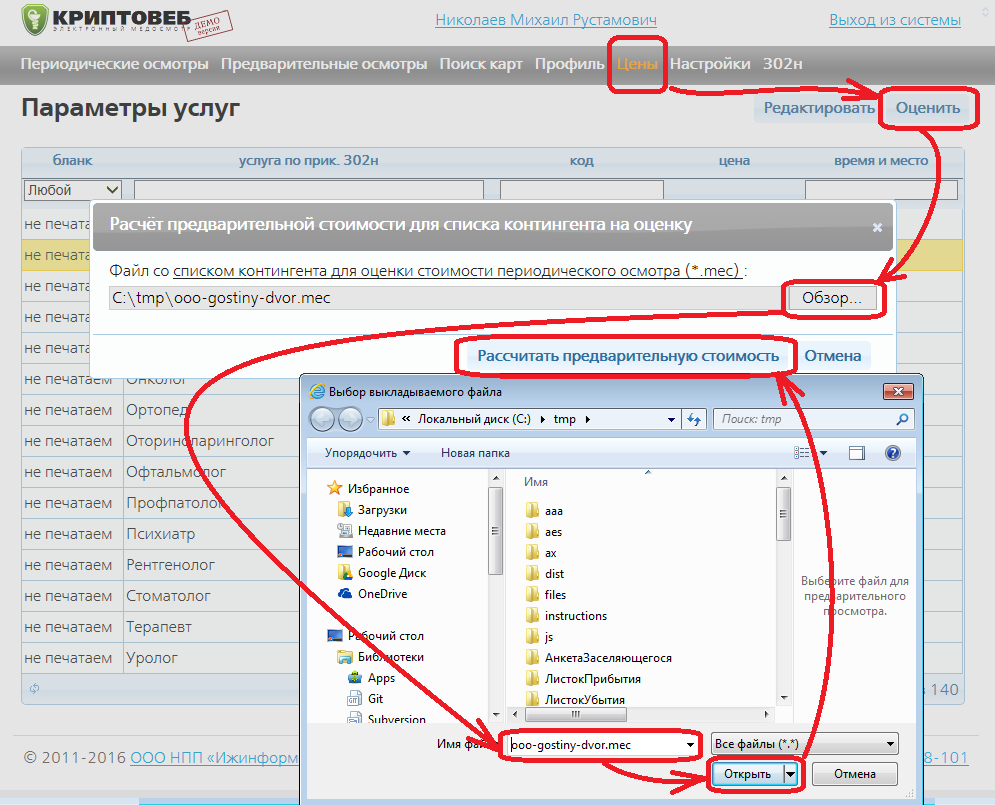995x805 pixels.
Task: Open the 'Все файлы (*.*)' file type dropdown
Action: point(804,744)
